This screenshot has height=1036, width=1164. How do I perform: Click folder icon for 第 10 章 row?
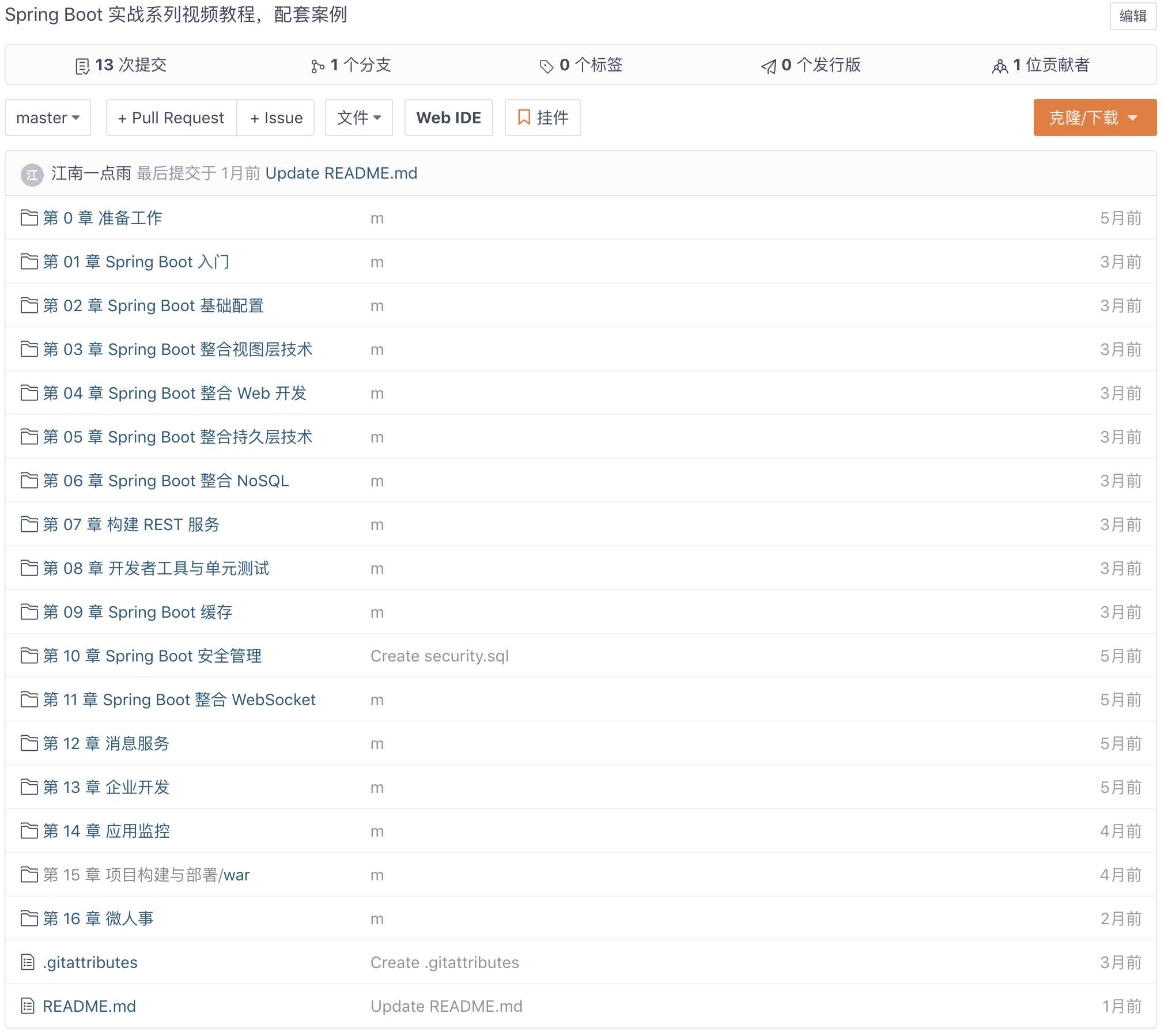(x=29, y=656)
